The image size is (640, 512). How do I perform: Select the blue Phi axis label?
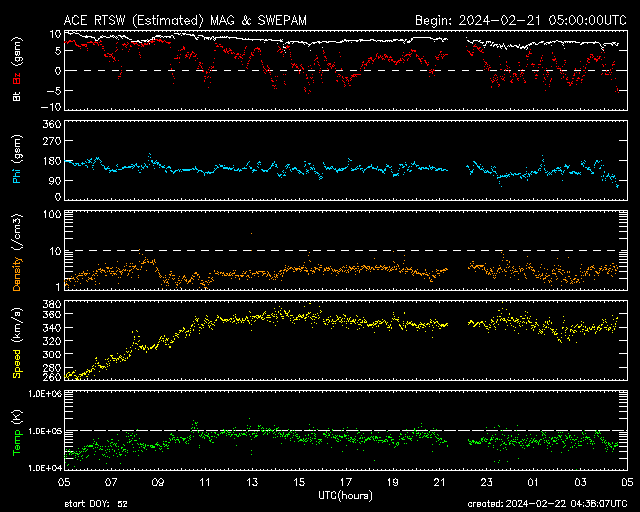click(x=17, y=175)
